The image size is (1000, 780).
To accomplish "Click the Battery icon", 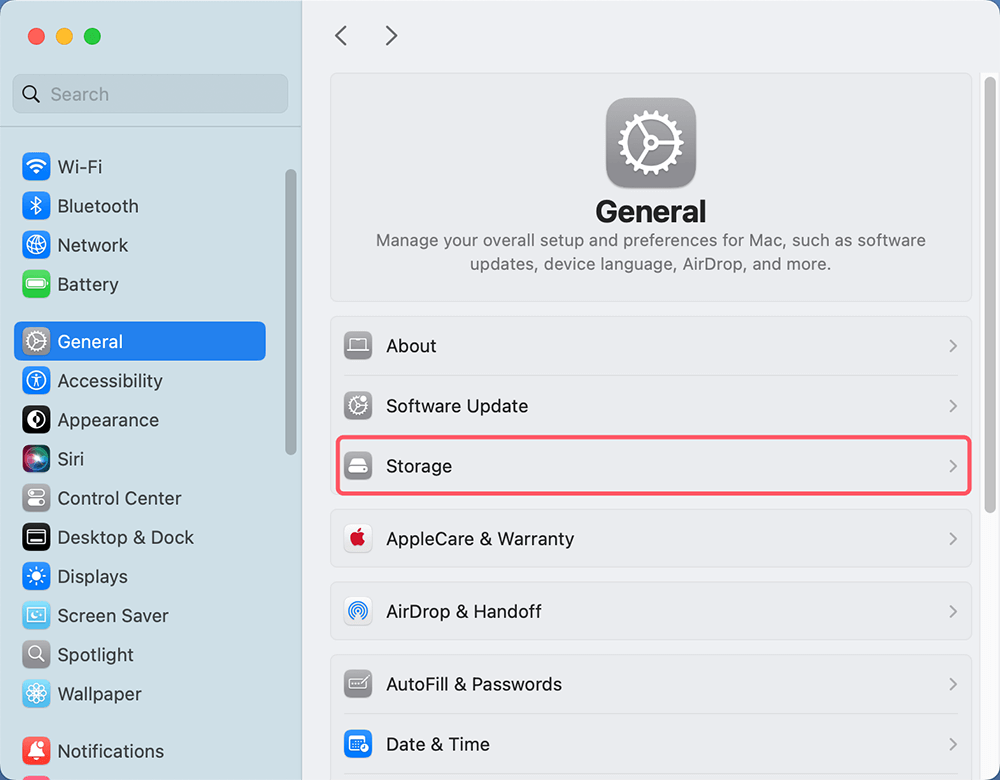I will tap(34, 284).
